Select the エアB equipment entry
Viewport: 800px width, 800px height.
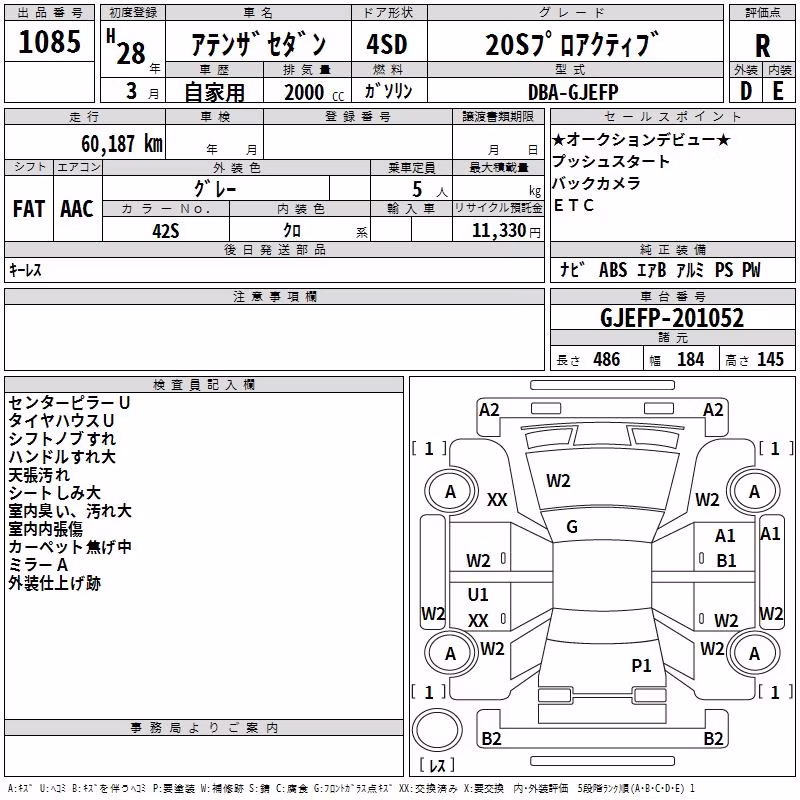pyautogui.click(x=652, y=270)
